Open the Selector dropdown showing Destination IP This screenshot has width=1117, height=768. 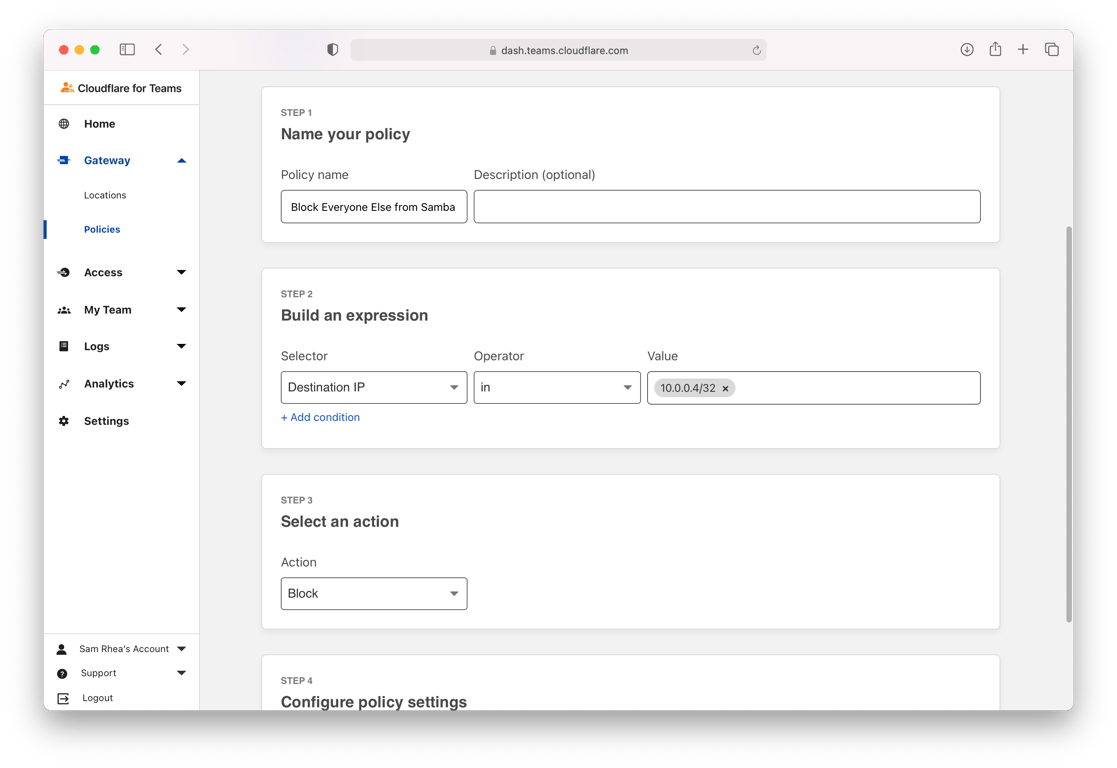pyautogui.click(x=374, y=388)
